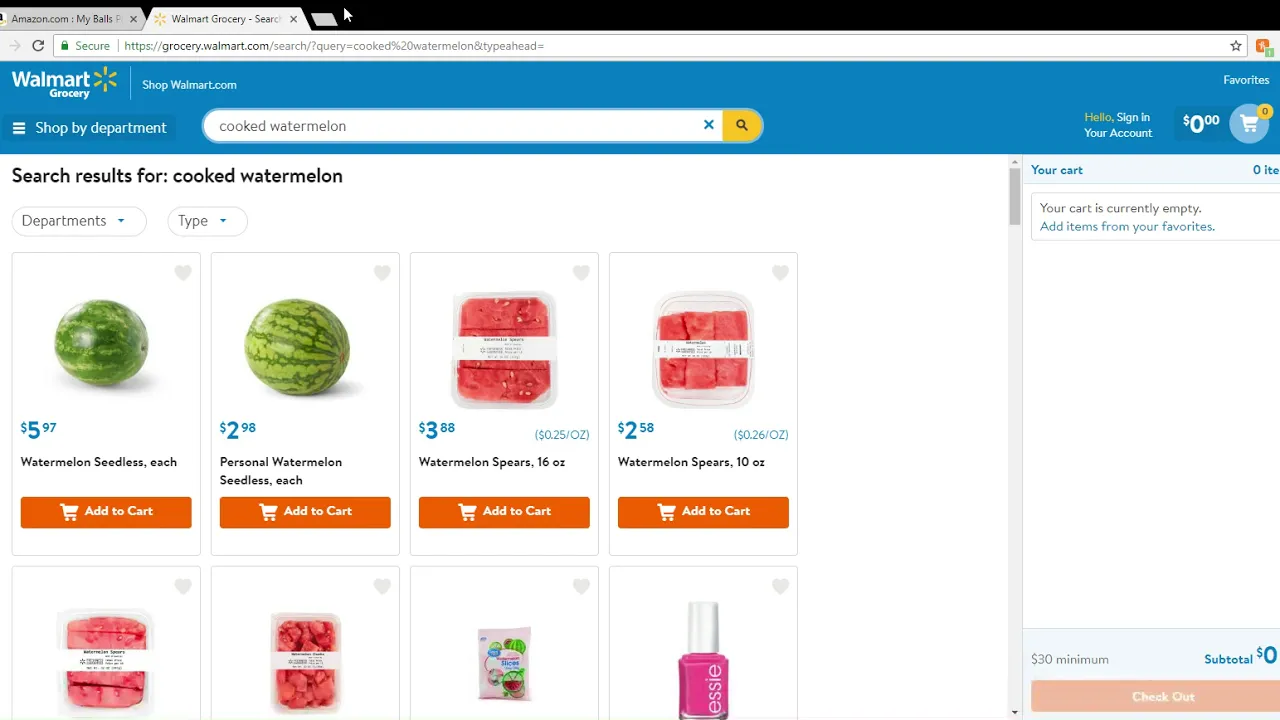Click the page vertical scrollbar thumb
Image resolution: width=1280 pixels, height=720 pixels.
1014,195
